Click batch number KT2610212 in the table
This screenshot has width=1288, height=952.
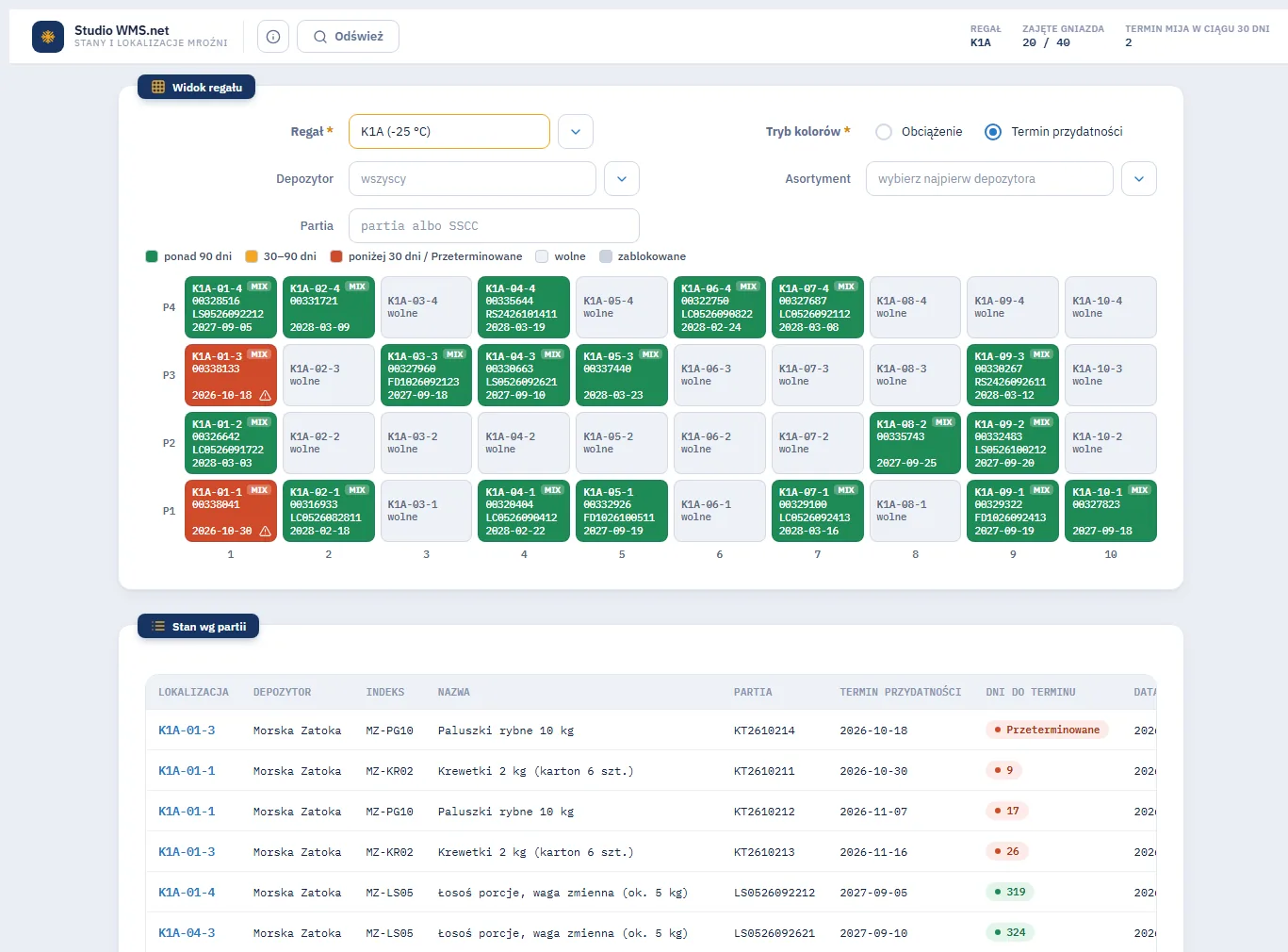[764, 812]
